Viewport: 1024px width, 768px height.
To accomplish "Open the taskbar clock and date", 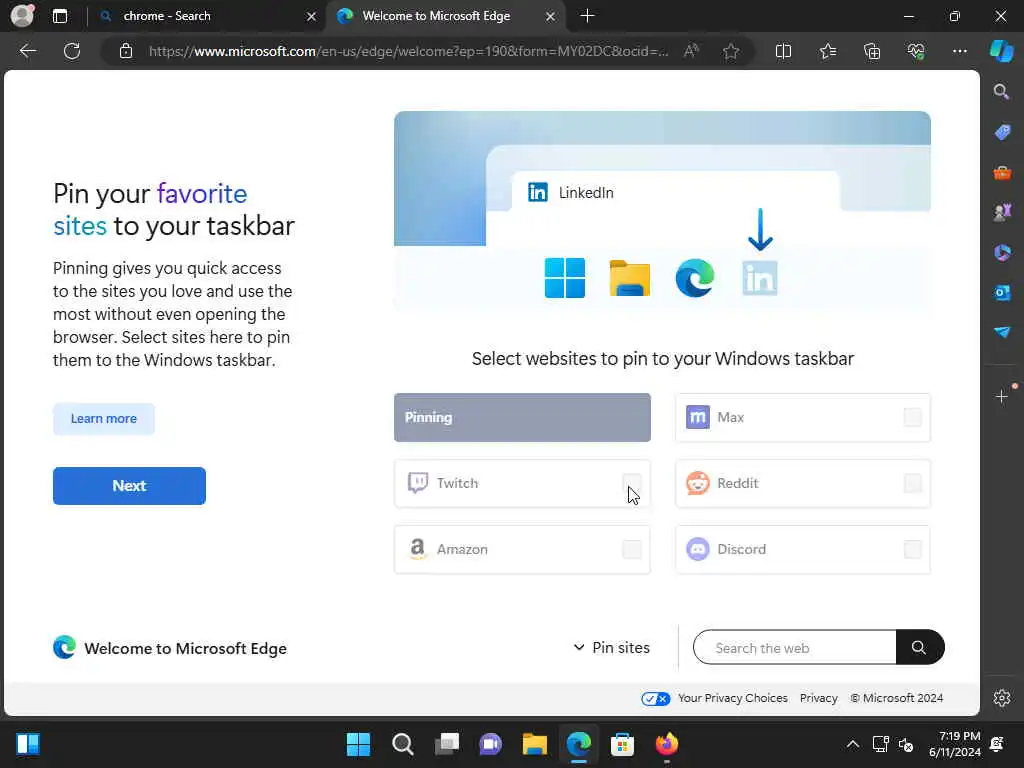I will (954, 744).
